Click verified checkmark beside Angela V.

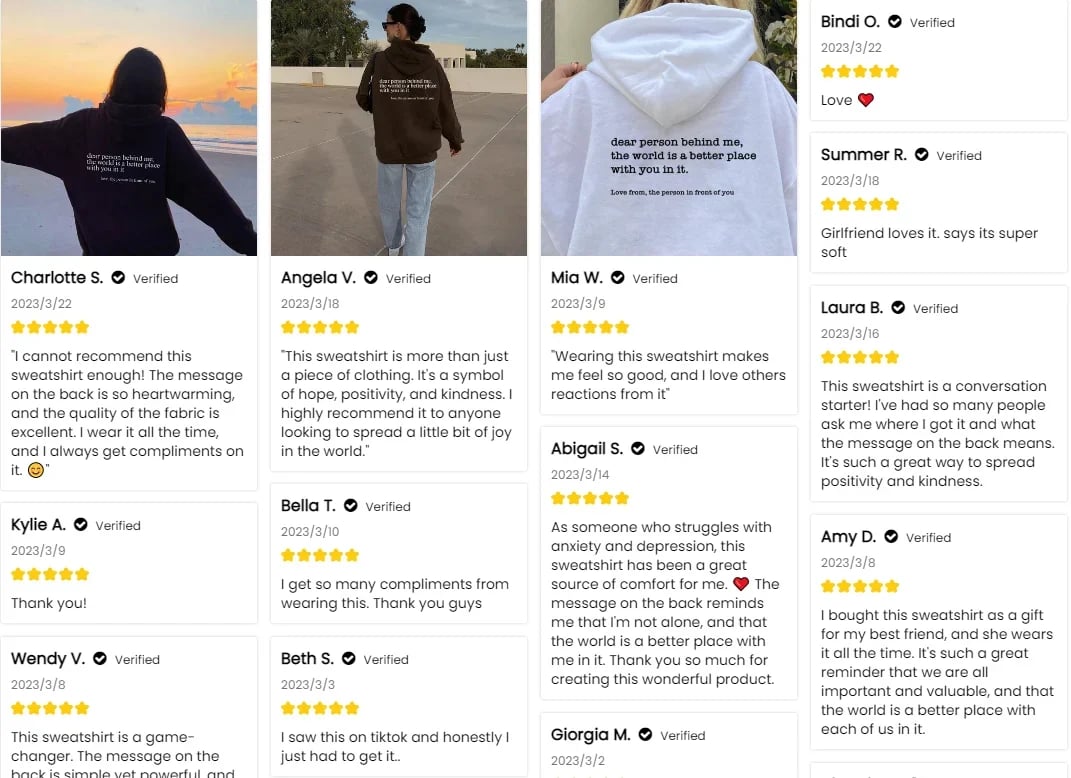(371, 277)
